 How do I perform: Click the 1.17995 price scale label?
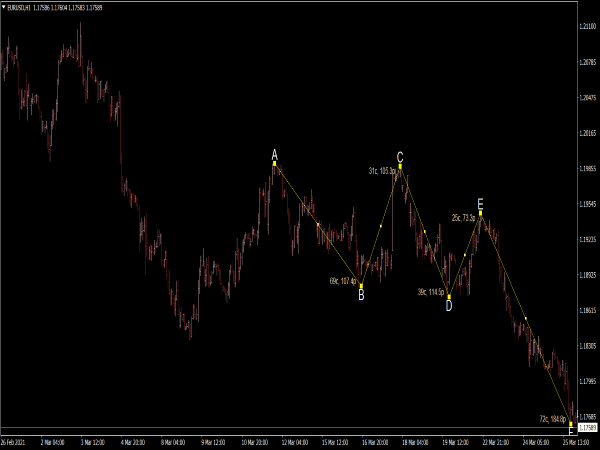pos(588,381)
